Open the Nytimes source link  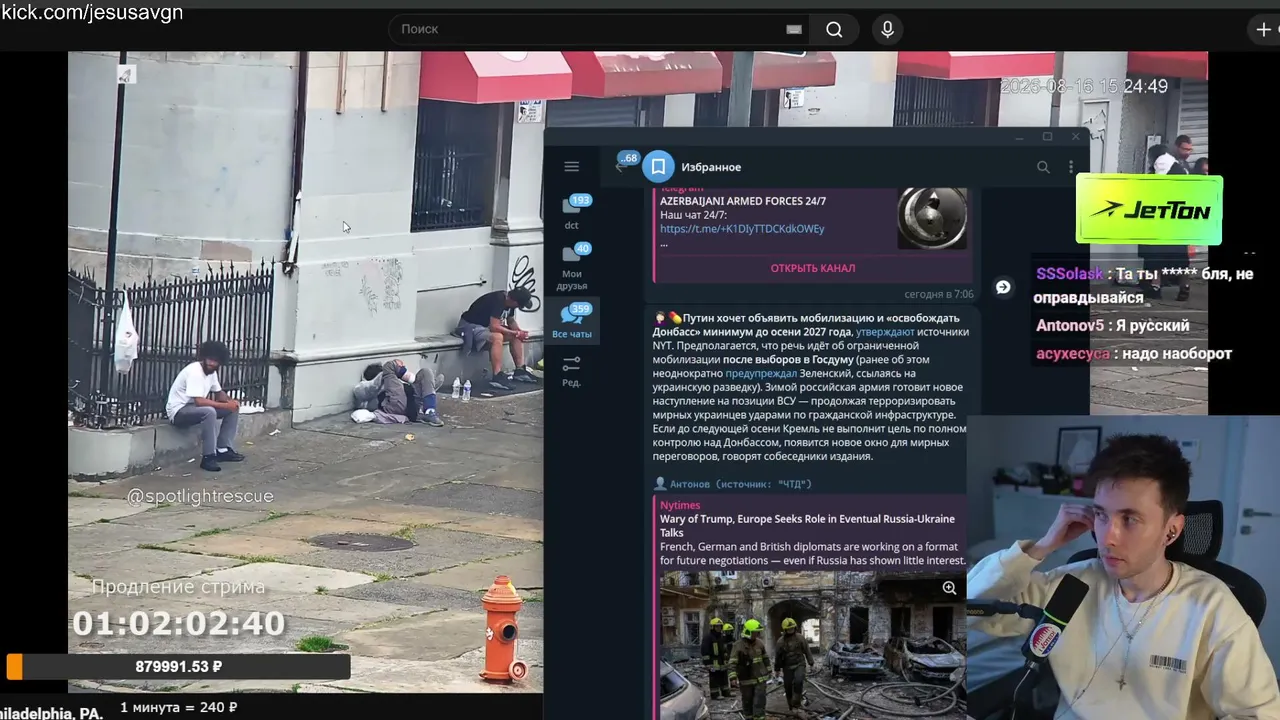pyautogui.click(x=680, y=505)
